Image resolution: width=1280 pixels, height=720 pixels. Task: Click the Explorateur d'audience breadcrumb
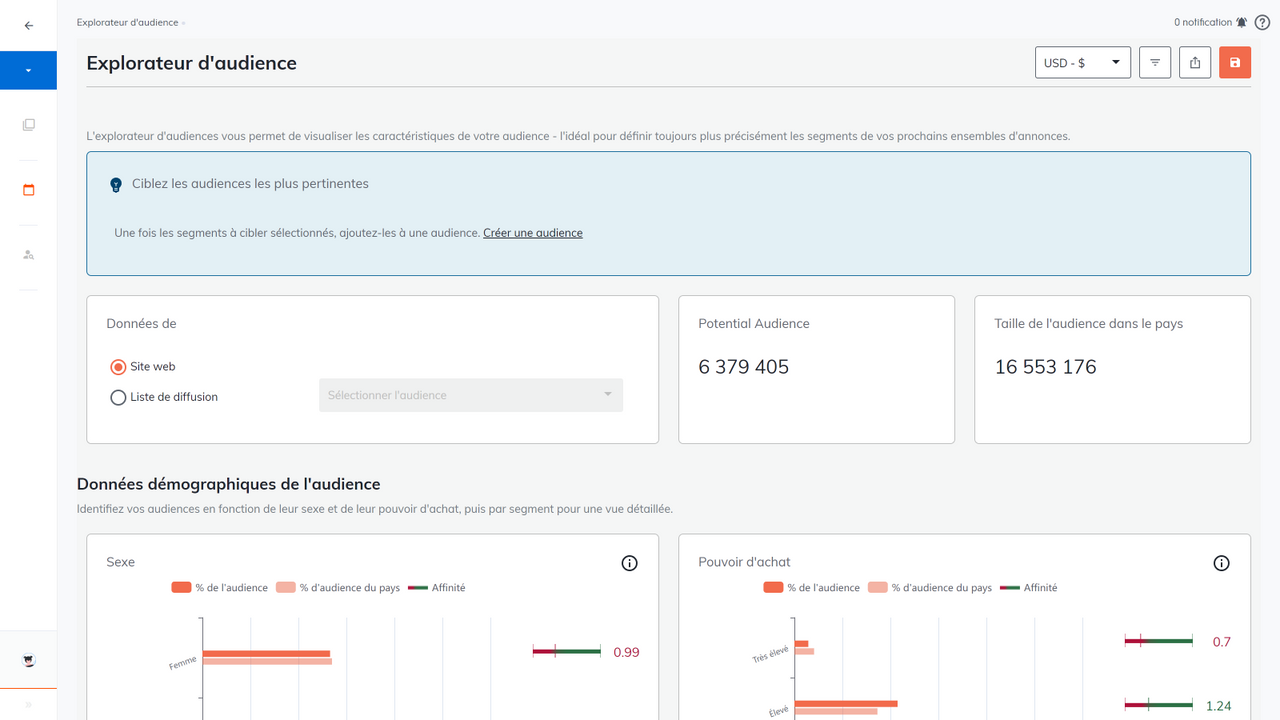(128, 22)
